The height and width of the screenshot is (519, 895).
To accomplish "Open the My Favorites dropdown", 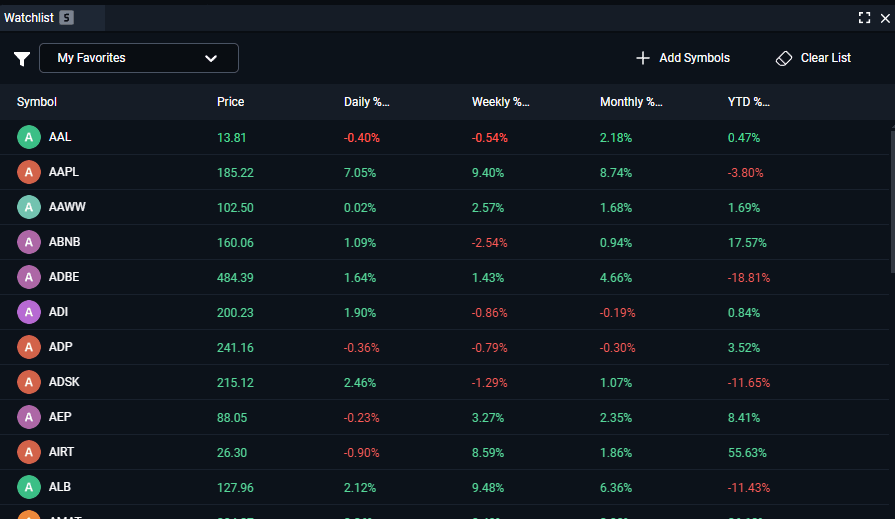I will (139, 58).
